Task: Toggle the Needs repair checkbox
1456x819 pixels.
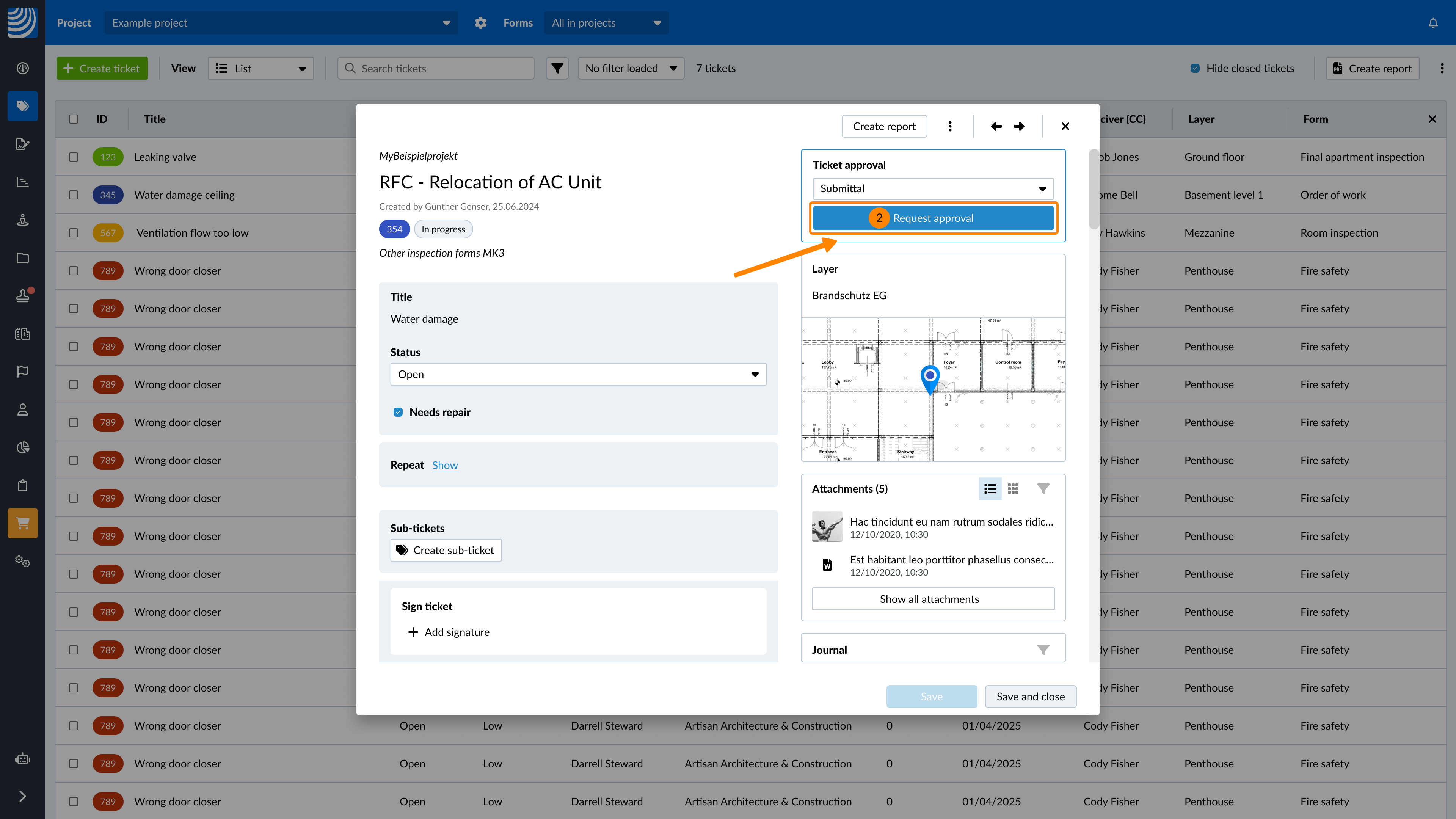Action: pyautogui.click(x=398, y=412)
